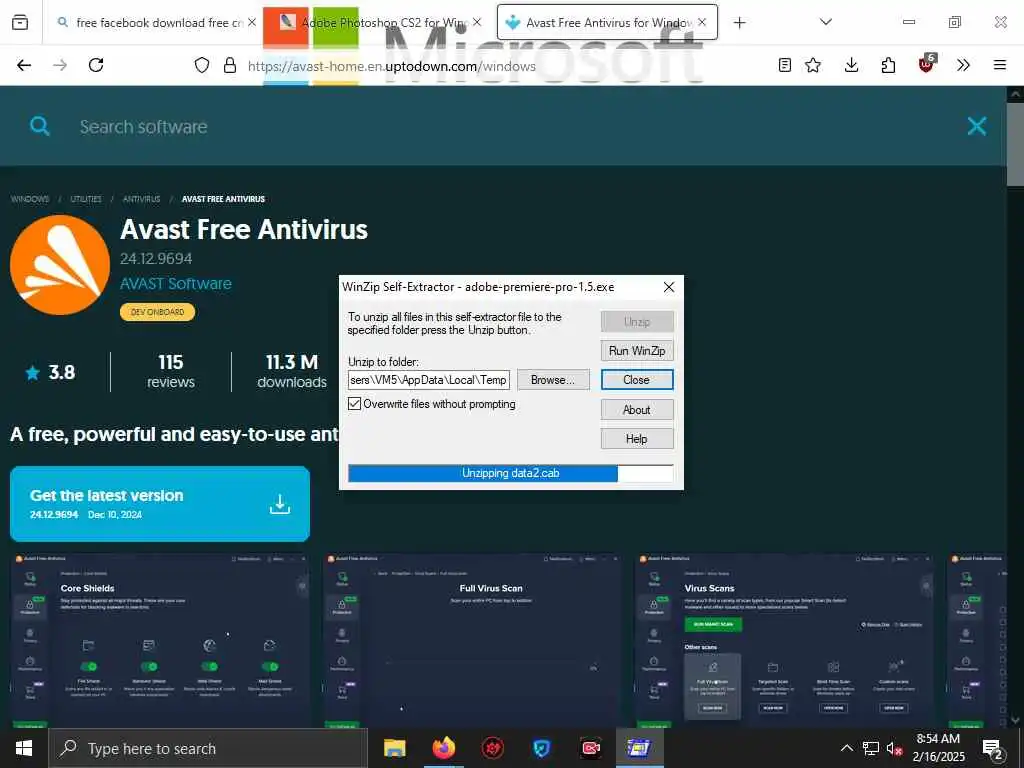This screenshot has width=1024, height=768.
Task: Click the Firefox forward arrow
Action: [x=60, y=65]
